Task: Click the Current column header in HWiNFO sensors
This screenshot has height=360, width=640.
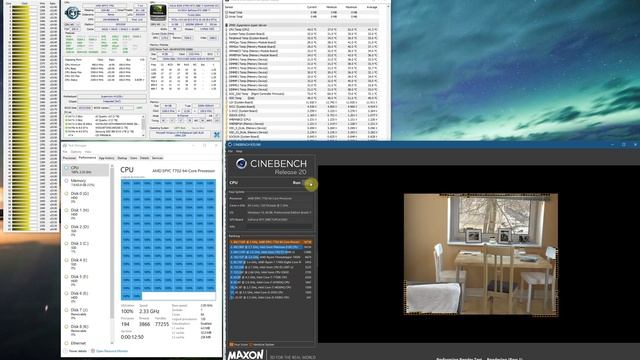Action: point(312,7)
